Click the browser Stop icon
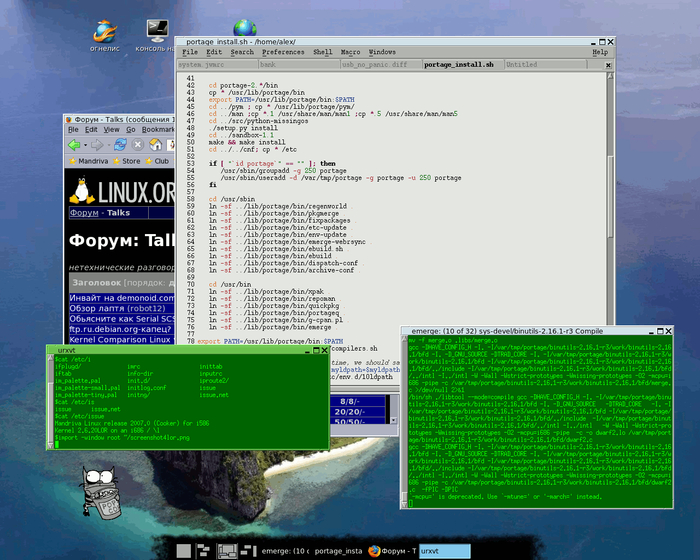The image size is (700, 560). tap(138, 145)
